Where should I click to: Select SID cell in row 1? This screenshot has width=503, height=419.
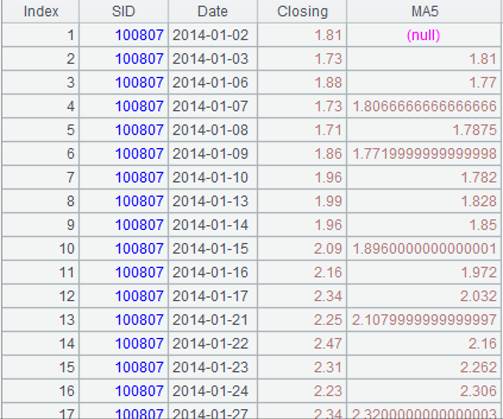(x=124, y=35)
